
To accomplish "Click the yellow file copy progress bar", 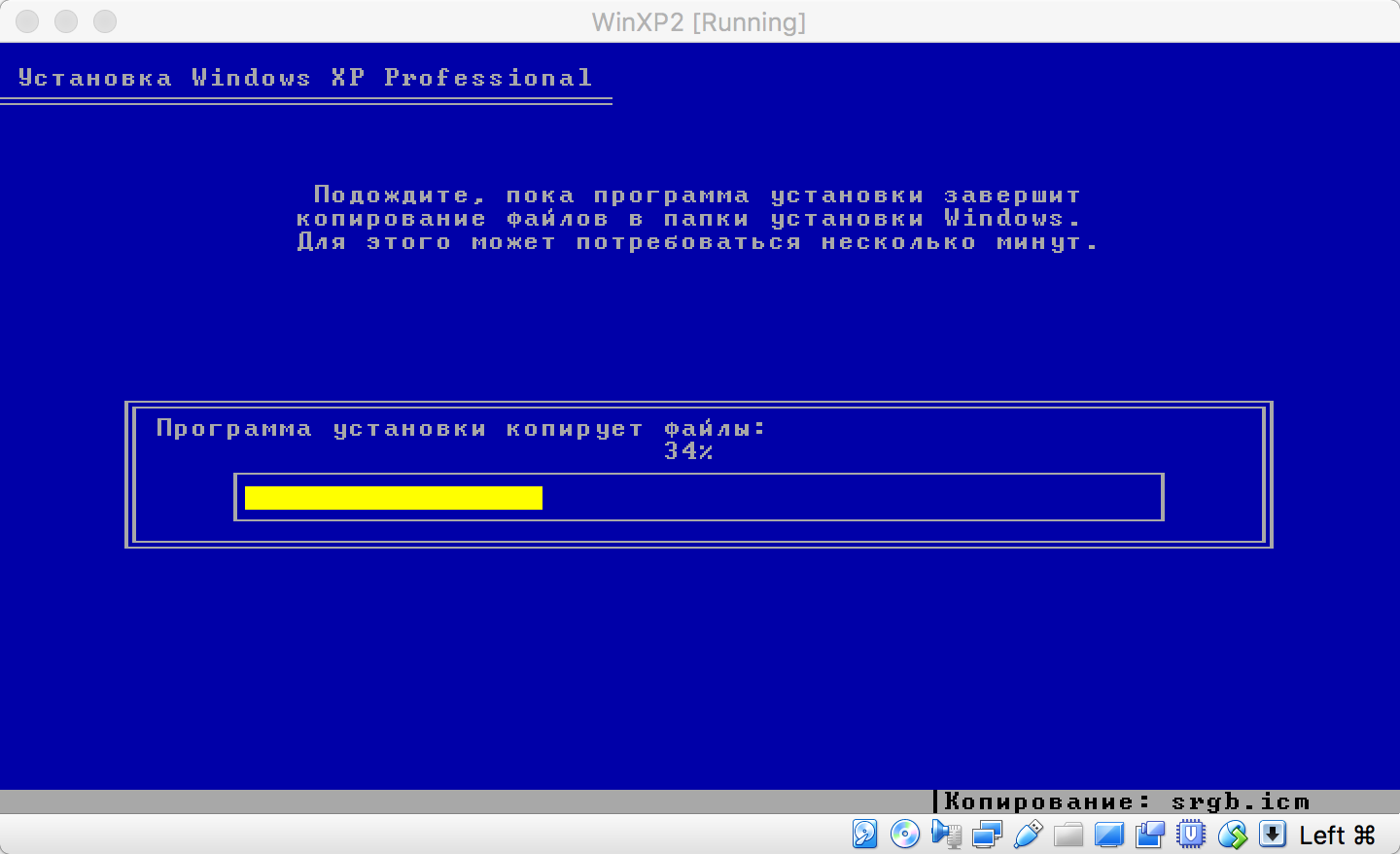I will pos(394,498).
